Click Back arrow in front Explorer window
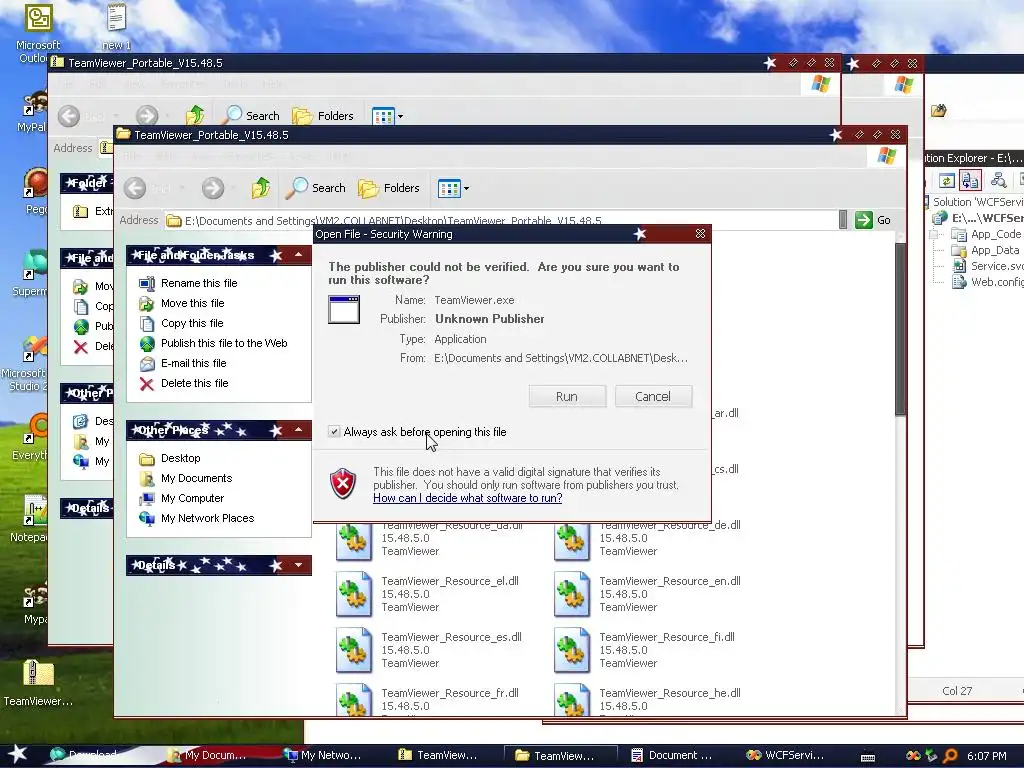The image size is (1024, 768). pos(135,188)
